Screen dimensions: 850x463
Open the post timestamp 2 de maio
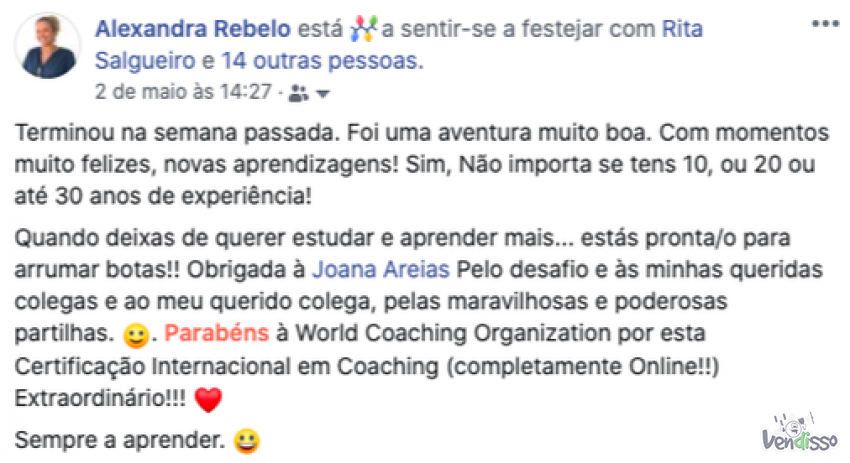click(x=183, y=93)
